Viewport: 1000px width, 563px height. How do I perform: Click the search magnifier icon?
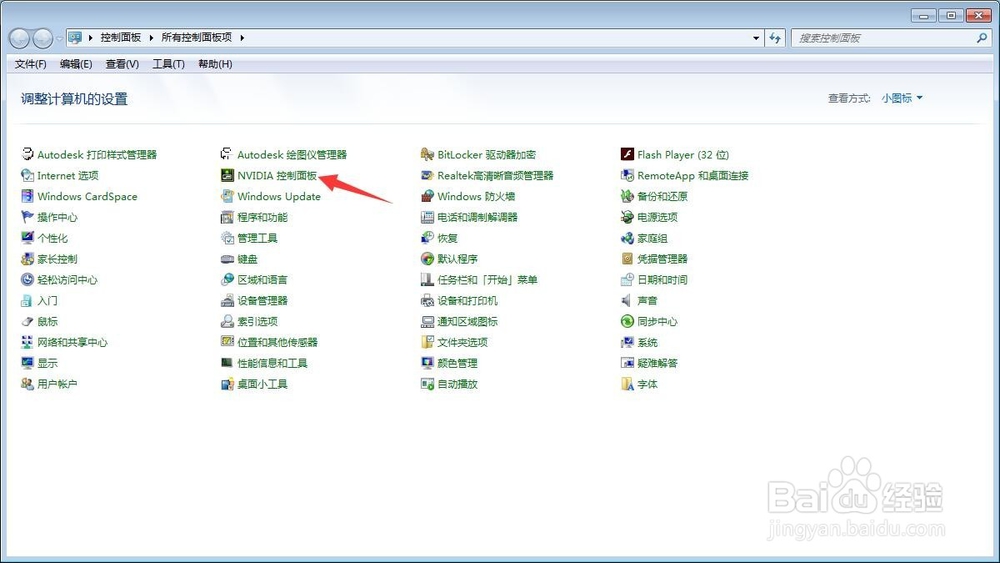[x=982, y=38]
